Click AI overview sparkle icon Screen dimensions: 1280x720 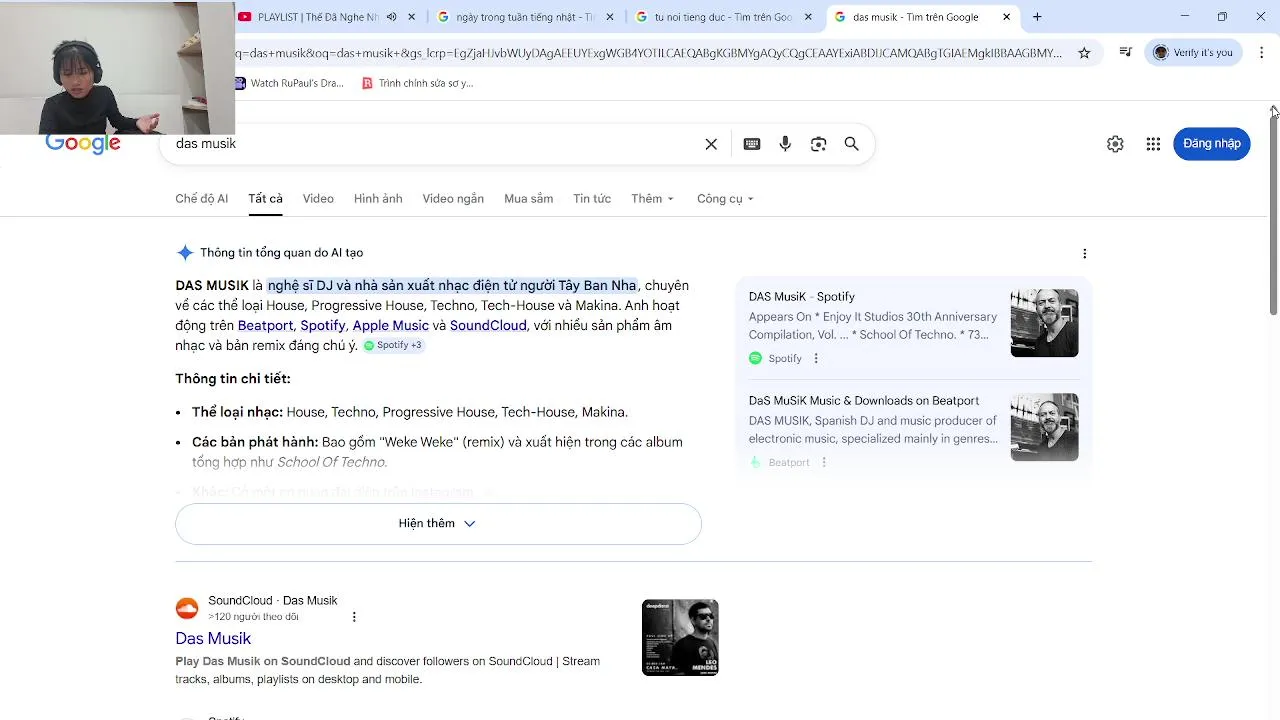click(185, 253)
